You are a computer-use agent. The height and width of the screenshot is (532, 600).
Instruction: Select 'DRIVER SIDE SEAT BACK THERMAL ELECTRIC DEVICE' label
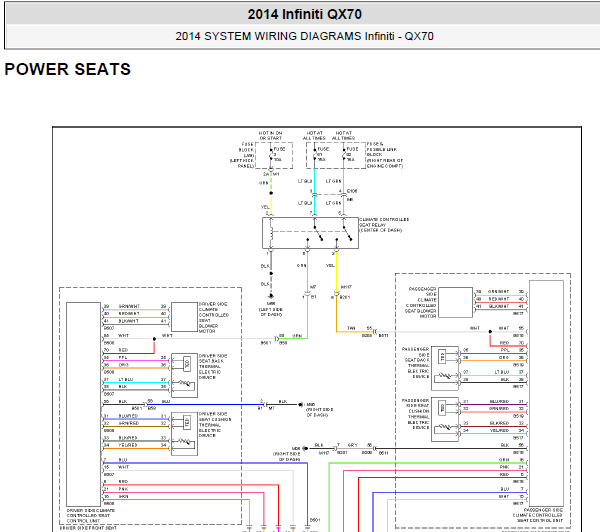point(213,367)
